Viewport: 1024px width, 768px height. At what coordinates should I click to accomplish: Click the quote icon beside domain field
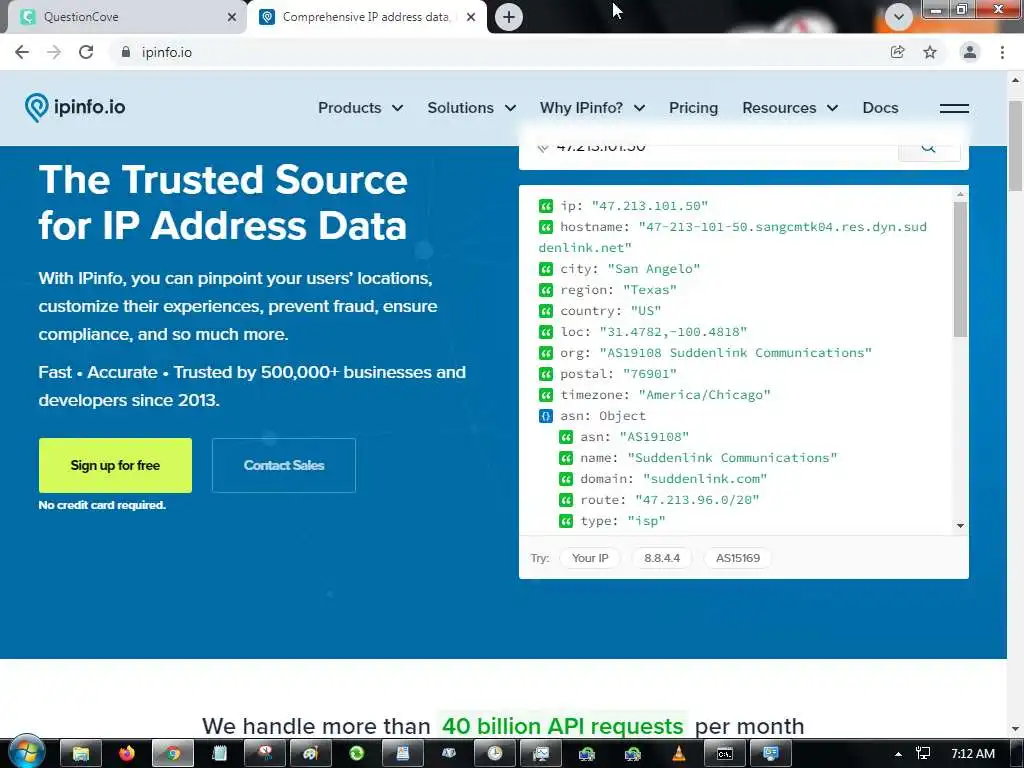coord(566,479)
